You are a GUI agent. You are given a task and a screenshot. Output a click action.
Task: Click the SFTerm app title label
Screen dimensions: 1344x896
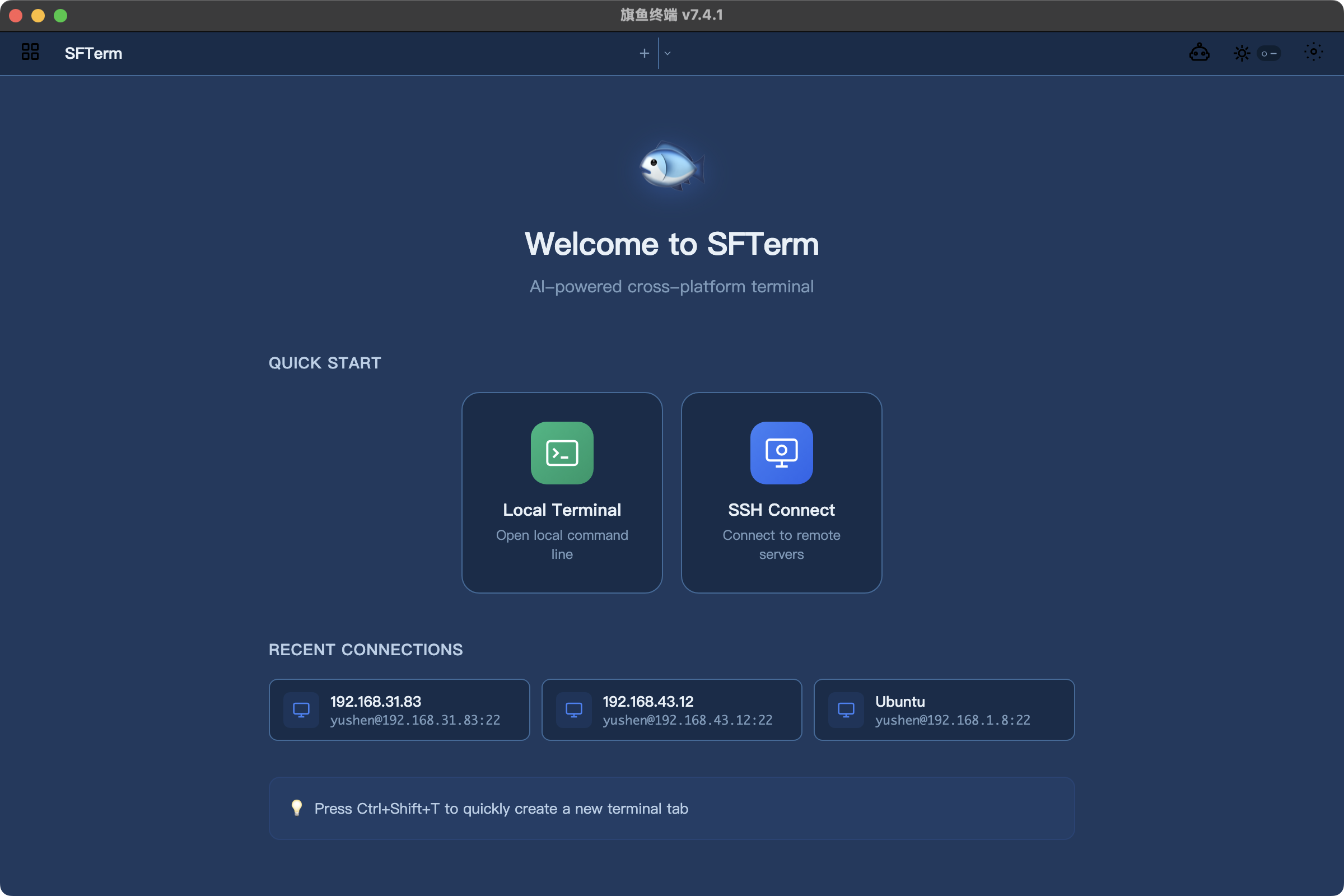tap(93, 53)
